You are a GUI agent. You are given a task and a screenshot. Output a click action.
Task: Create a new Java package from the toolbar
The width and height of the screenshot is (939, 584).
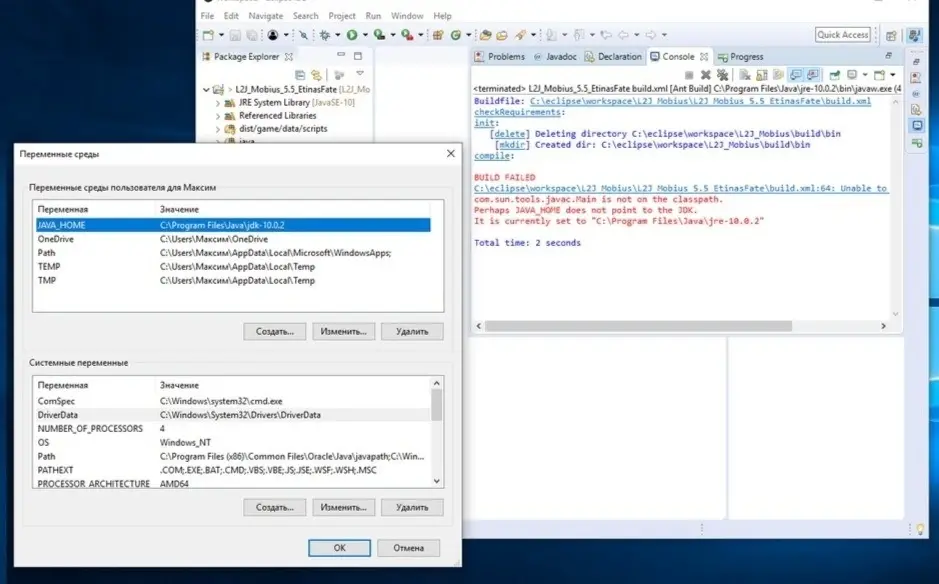438,35
